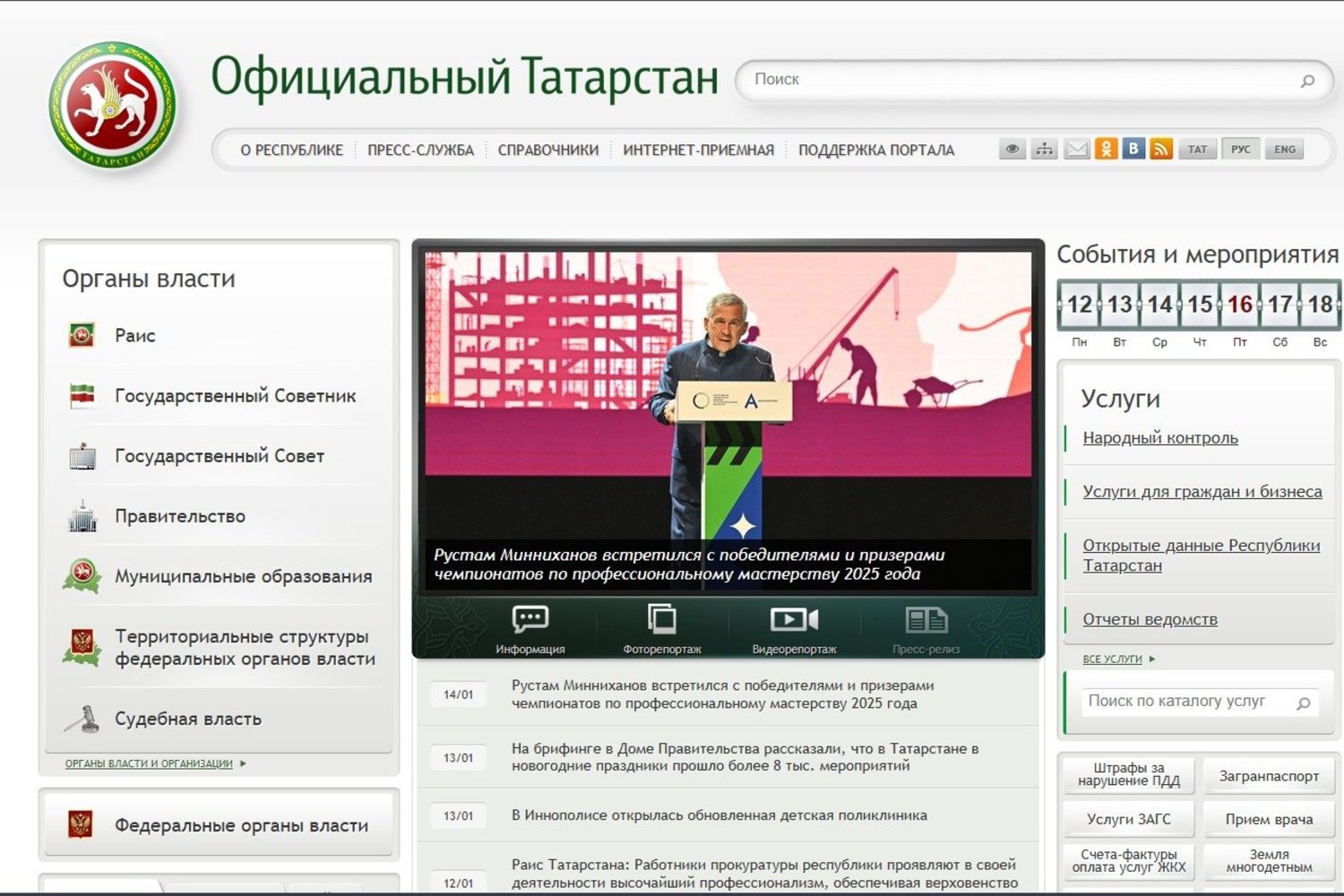Open the RSS feed icon

(1162, 149)
